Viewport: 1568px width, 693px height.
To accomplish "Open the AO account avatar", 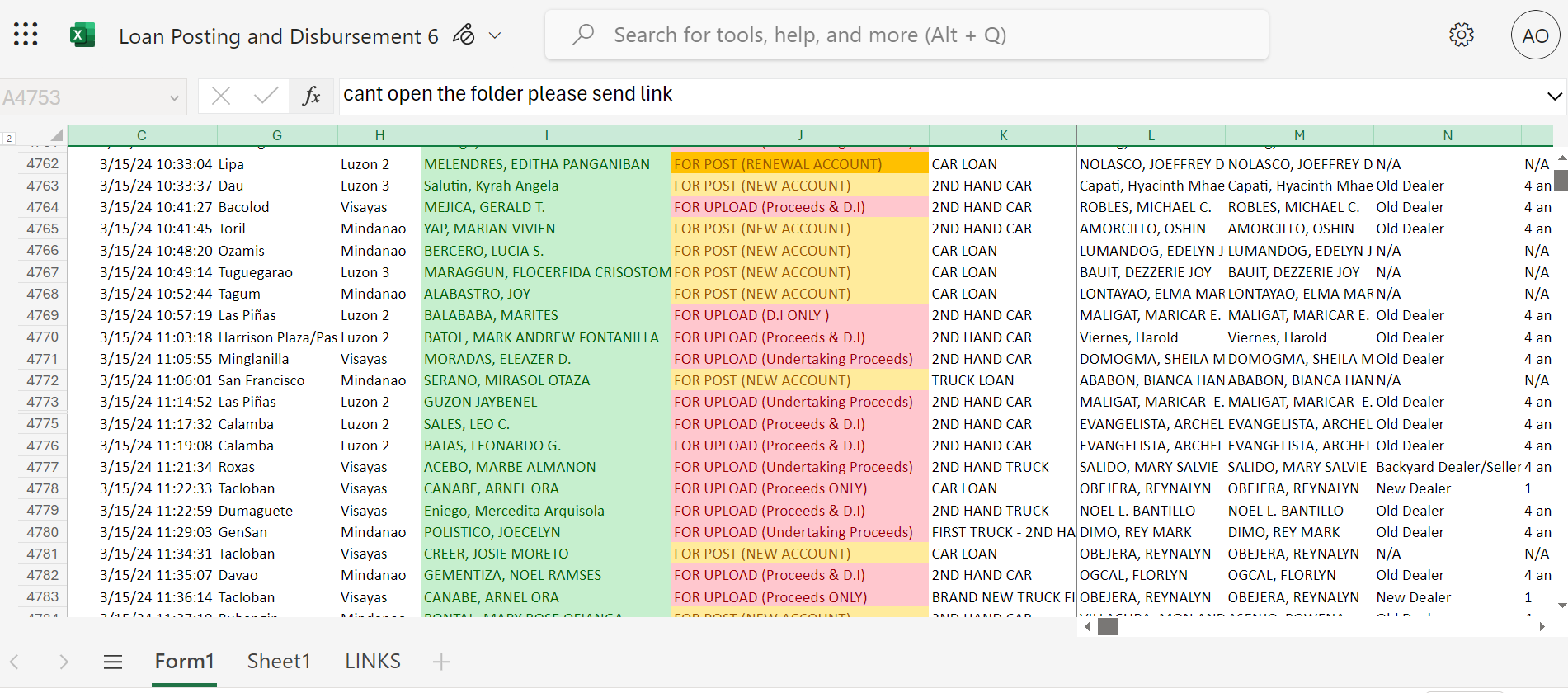I will coord(1535,35).
